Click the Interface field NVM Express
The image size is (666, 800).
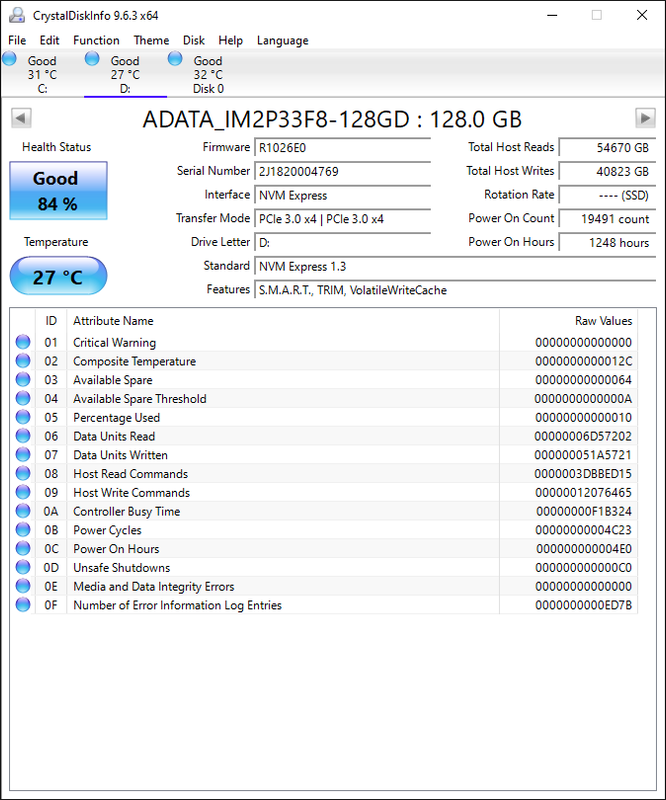pyautogui.click(x=342, y=195)
